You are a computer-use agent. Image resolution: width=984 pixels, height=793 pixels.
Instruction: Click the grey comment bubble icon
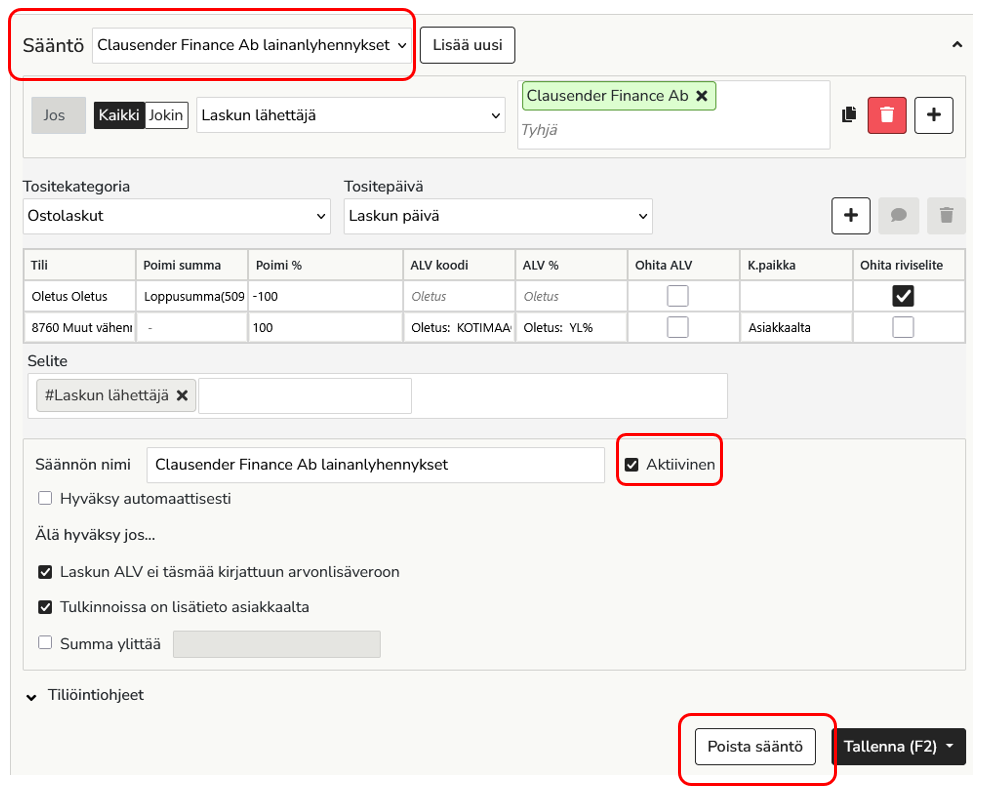click(x=899, y=216)
